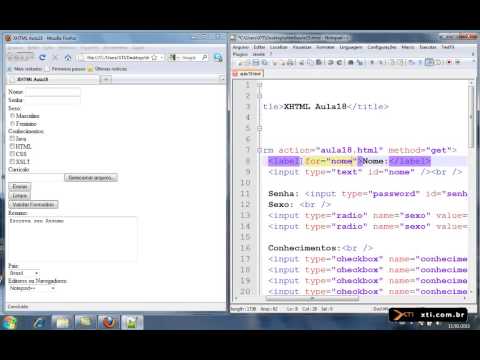Open the URL history dropdown arrow
Viewport: 480px width, 360px height.
point(161,57)
